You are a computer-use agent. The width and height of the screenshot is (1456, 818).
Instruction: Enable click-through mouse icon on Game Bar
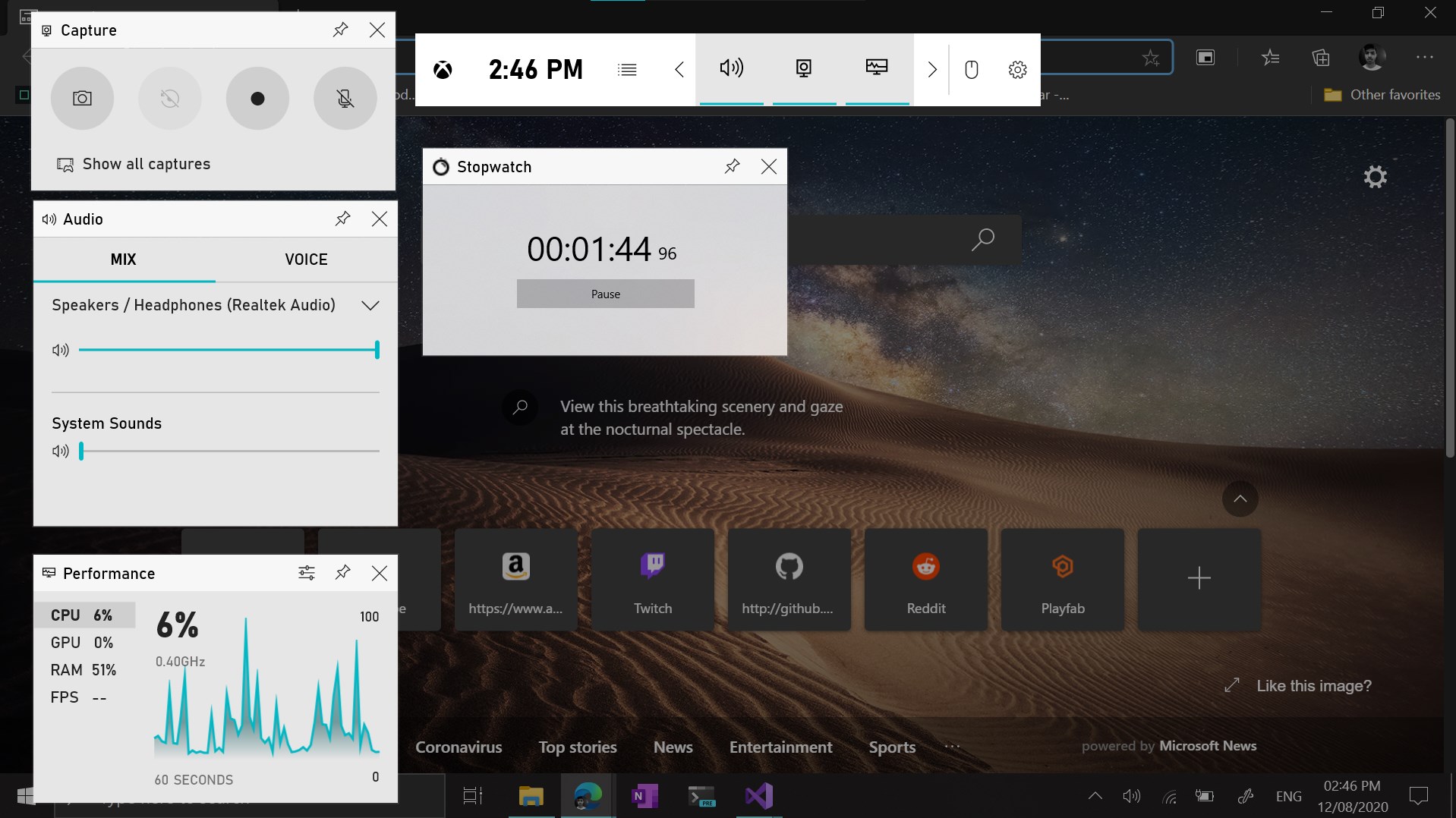coord(971,70)
